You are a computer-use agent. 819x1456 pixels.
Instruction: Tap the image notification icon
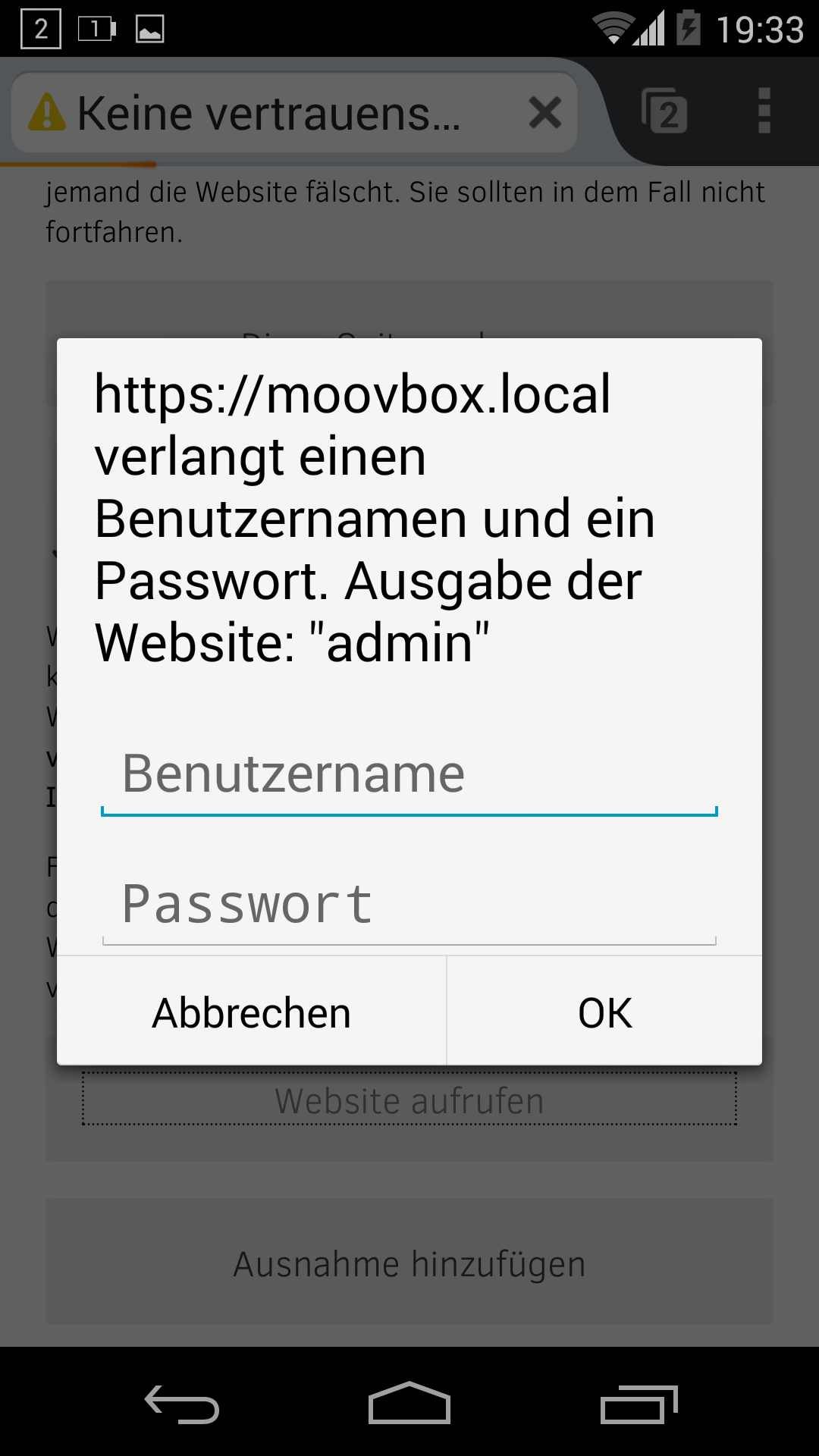(x=150, y=29)
